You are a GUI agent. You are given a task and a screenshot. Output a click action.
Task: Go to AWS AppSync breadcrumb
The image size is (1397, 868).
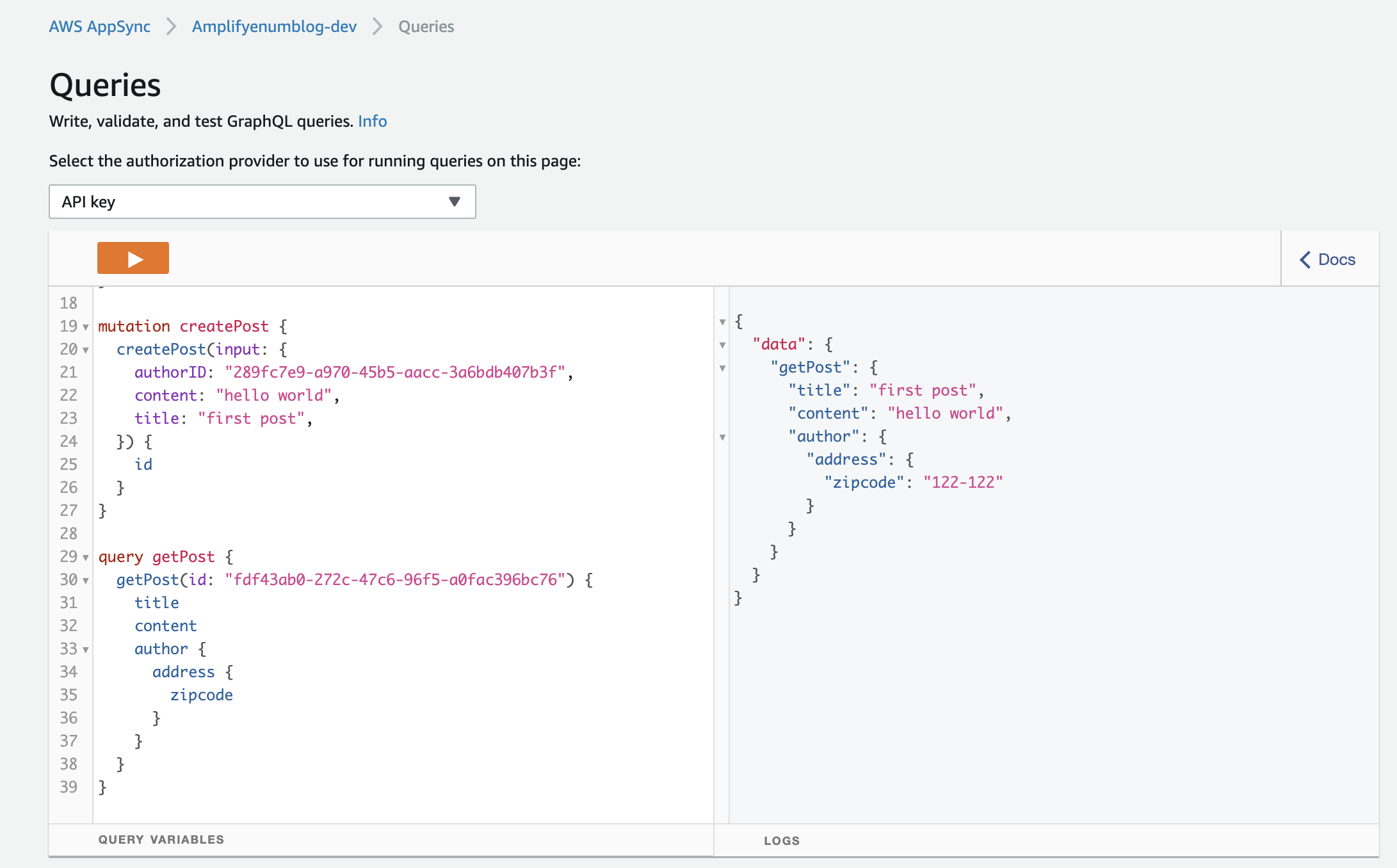point(100,26)
